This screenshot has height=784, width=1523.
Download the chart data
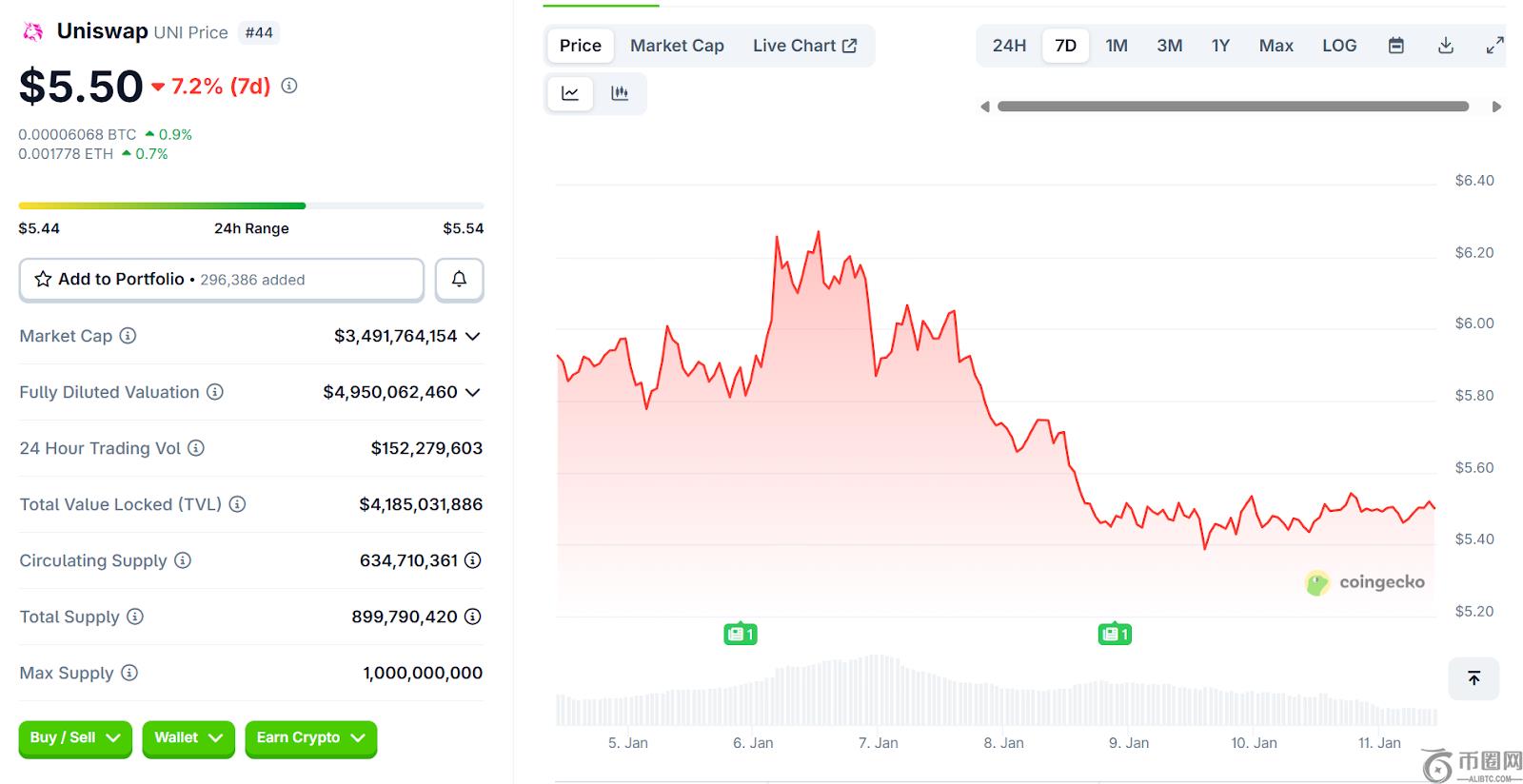[1445, 46]
